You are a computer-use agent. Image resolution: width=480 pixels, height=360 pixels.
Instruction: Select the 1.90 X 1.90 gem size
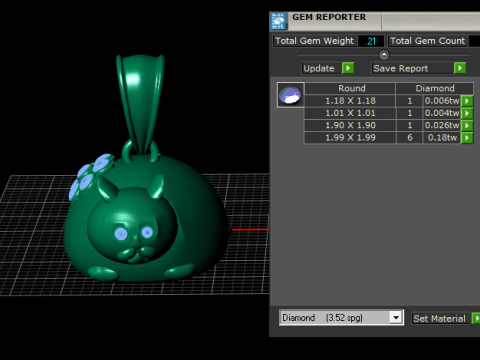pyautogui.click(x=350, y=125)
